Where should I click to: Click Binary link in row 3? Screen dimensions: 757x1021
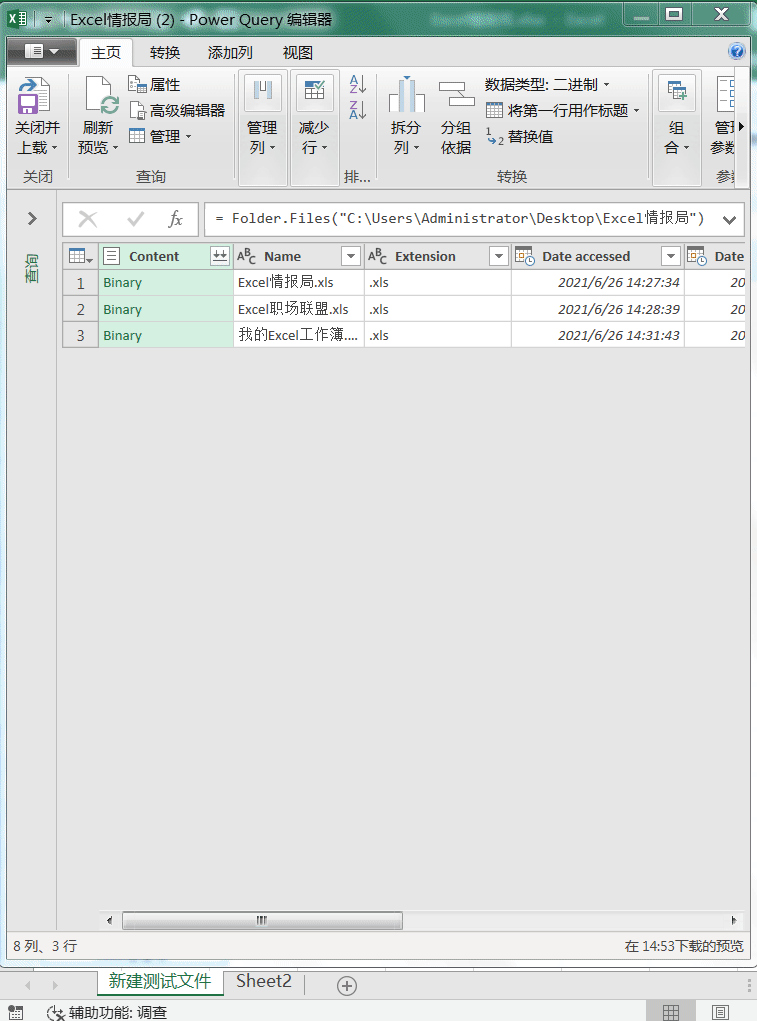tap(122, 335)
